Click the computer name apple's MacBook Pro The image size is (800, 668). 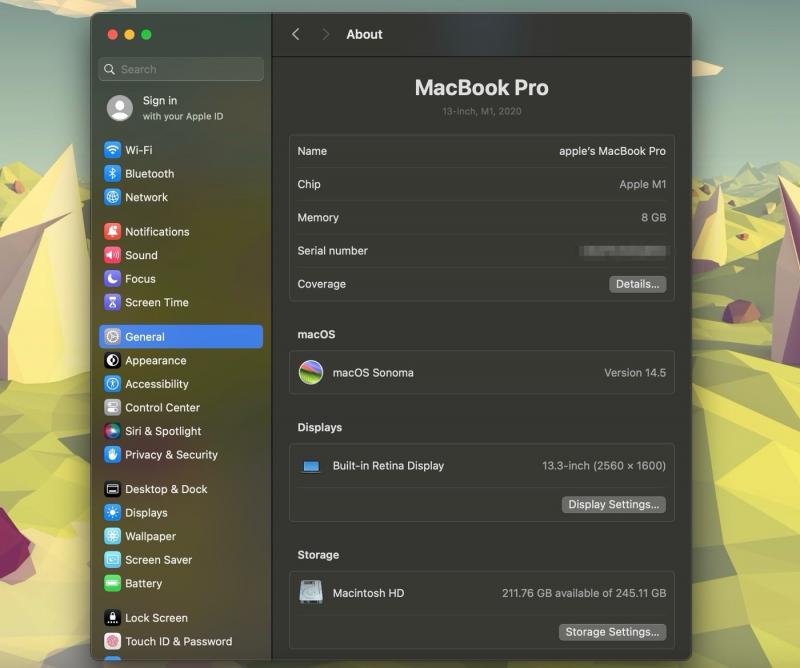(612, 151)
